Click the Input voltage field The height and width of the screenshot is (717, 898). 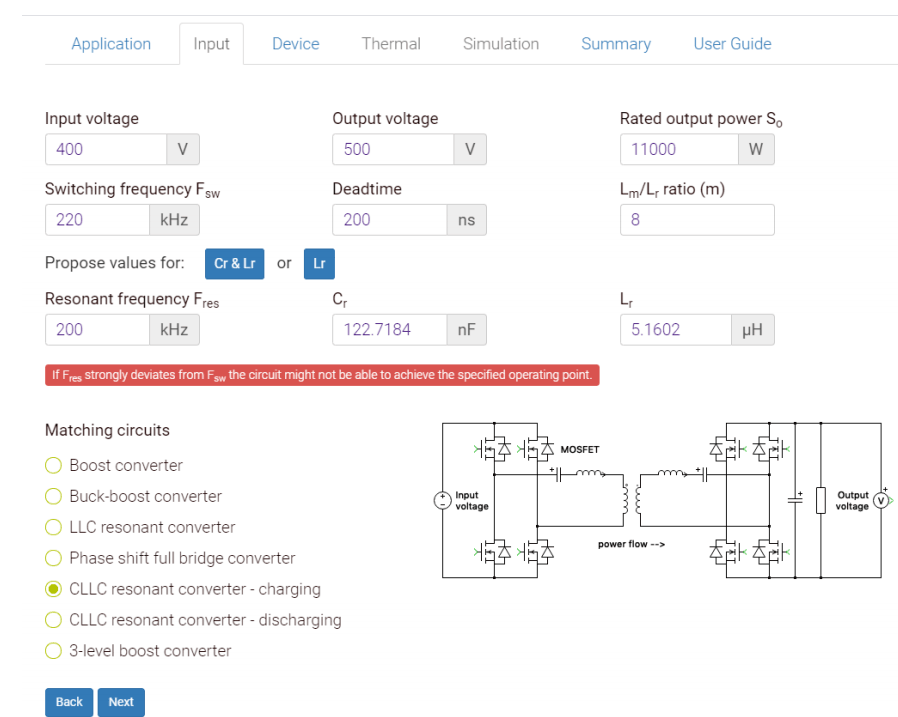105,149
